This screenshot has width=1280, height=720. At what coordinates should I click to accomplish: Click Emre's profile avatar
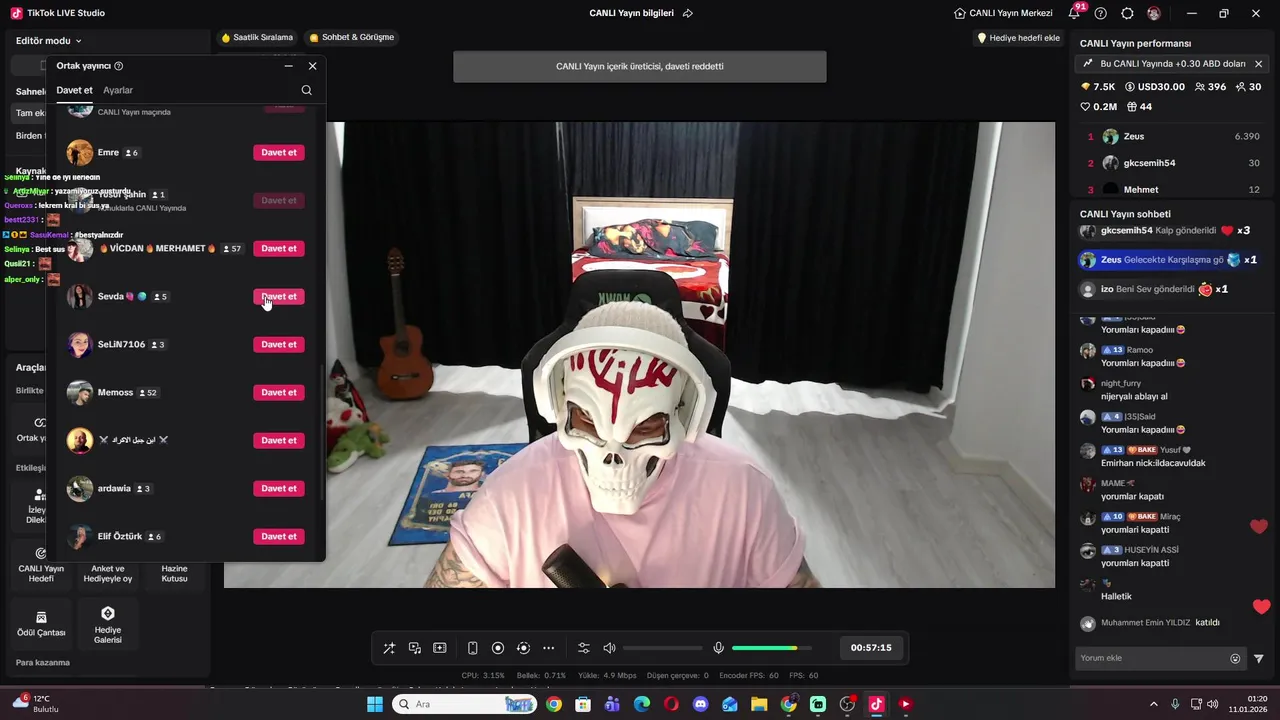pyautogui.click(x=80, y=152)
